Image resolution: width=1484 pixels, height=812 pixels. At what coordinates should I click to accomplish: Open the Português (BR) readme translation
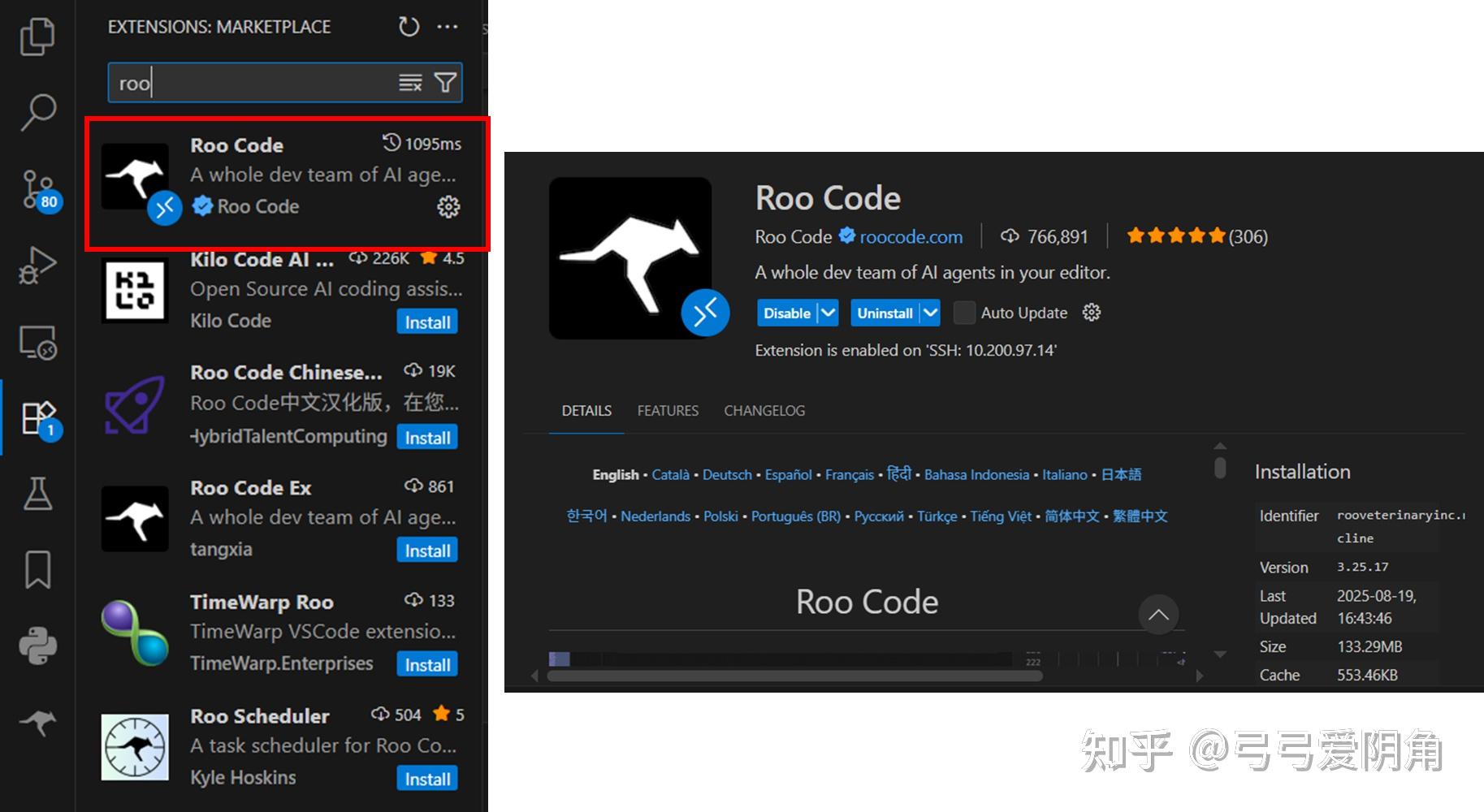click(796, 516)
